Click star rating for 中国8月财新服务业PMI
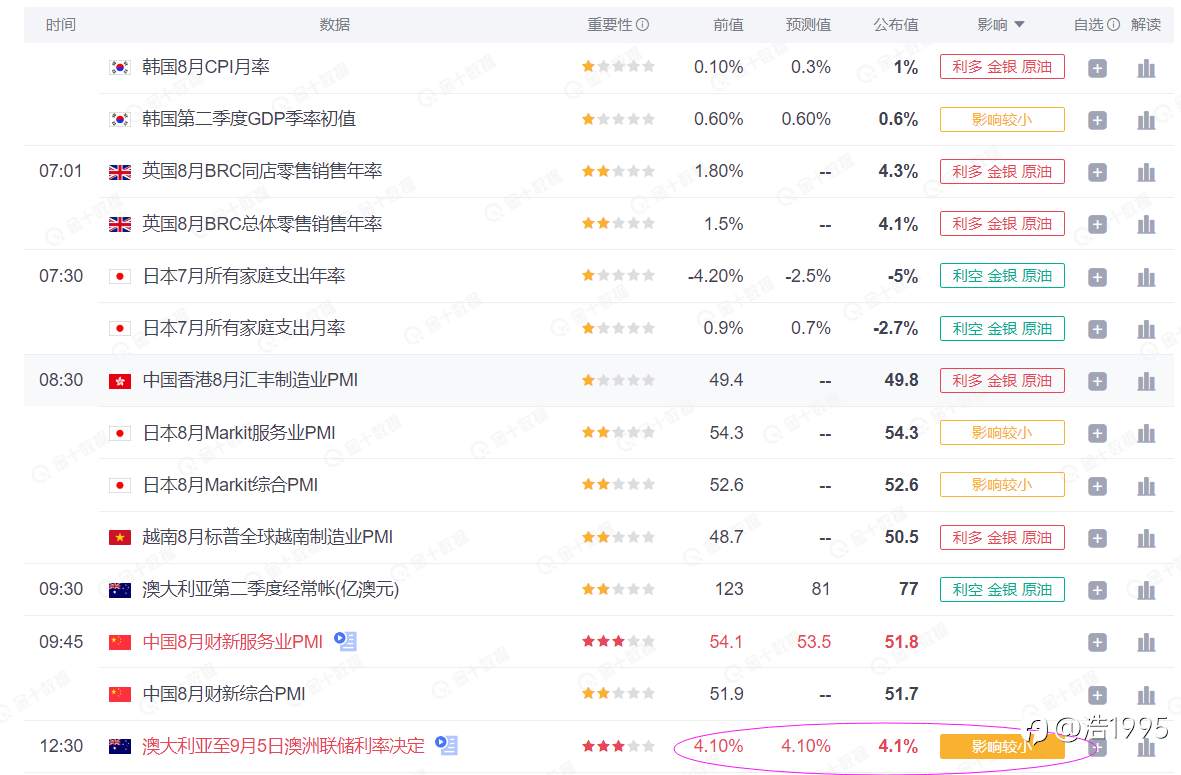 (618, 641)
